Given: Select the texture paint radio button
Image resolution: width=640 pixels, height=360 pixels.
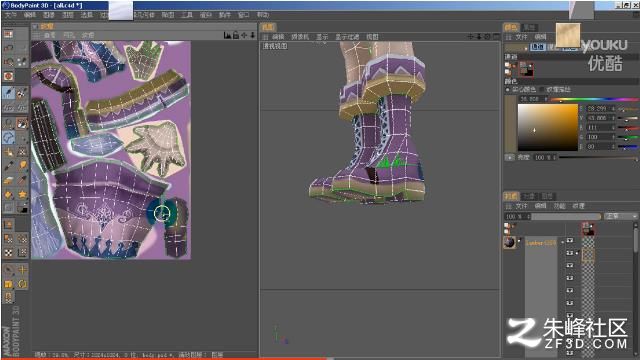Looking at the screenshot, I should pos(542,89).
